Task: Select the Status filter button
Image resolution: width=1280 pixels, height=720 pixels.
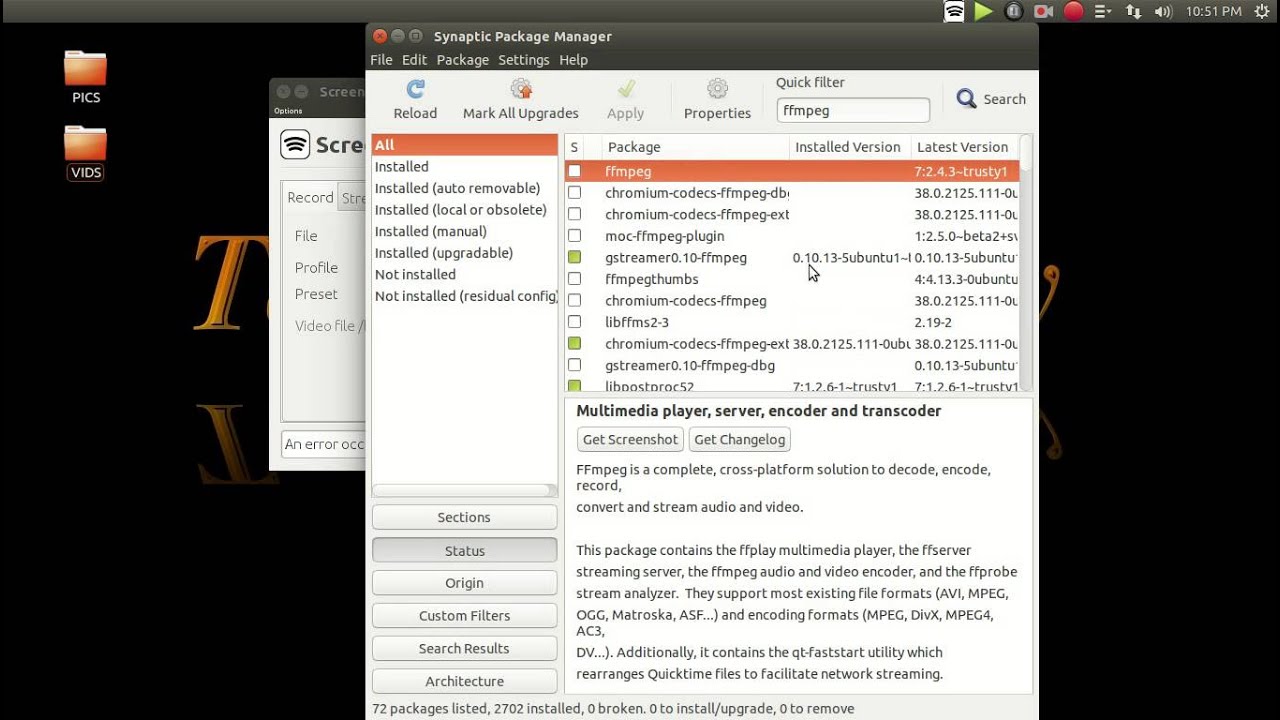Action: coord(464,551)
